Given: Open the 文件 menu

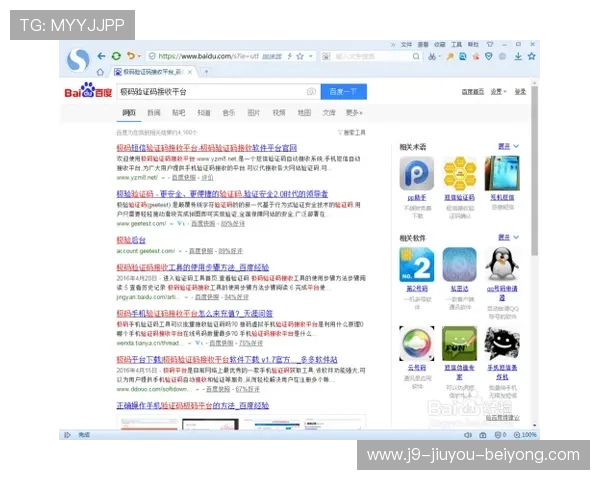Looking at the screenshot, I should [406, 44].
